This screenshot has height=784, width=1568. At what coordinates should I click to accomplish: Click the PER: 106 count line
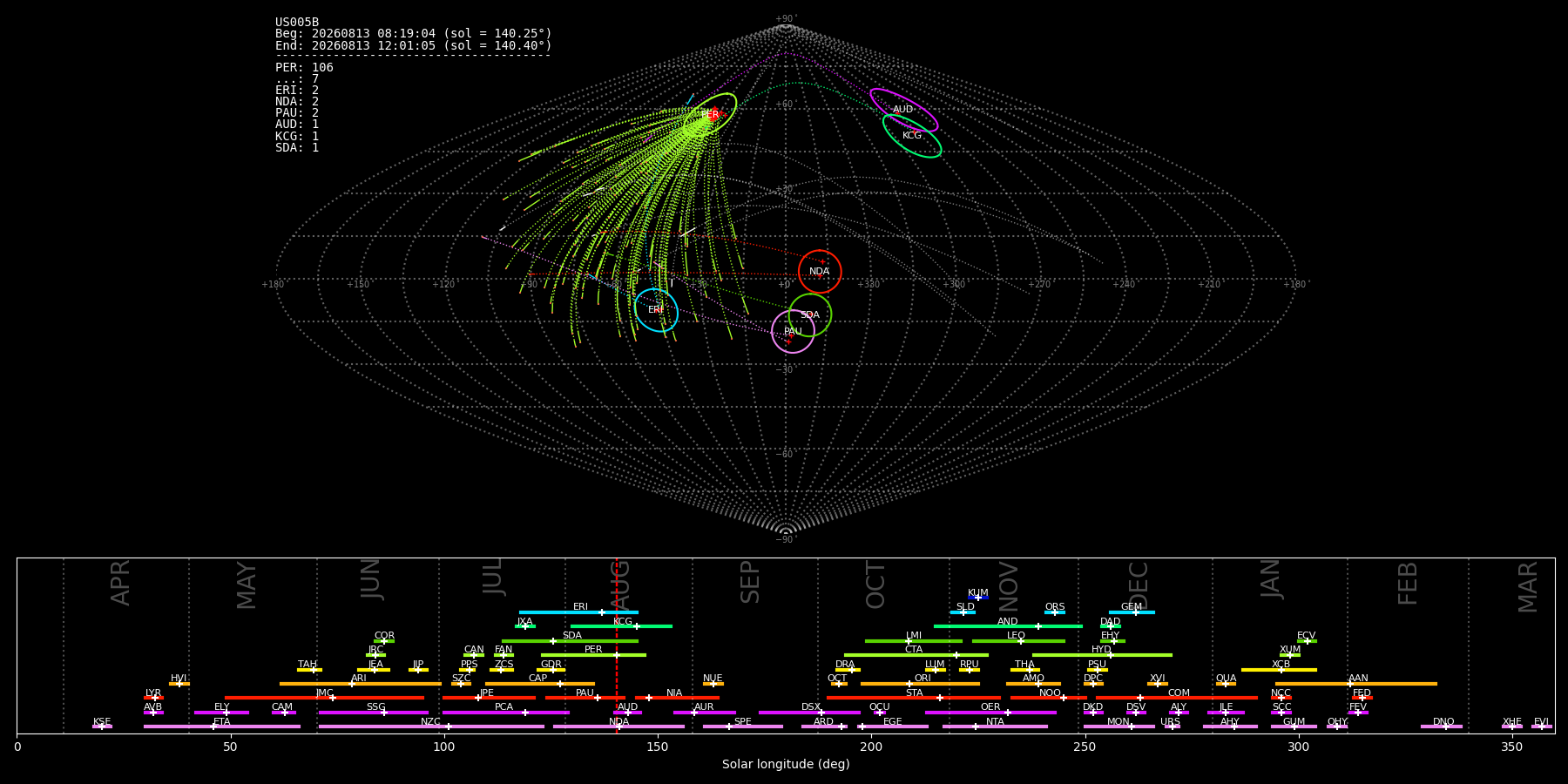304,67
